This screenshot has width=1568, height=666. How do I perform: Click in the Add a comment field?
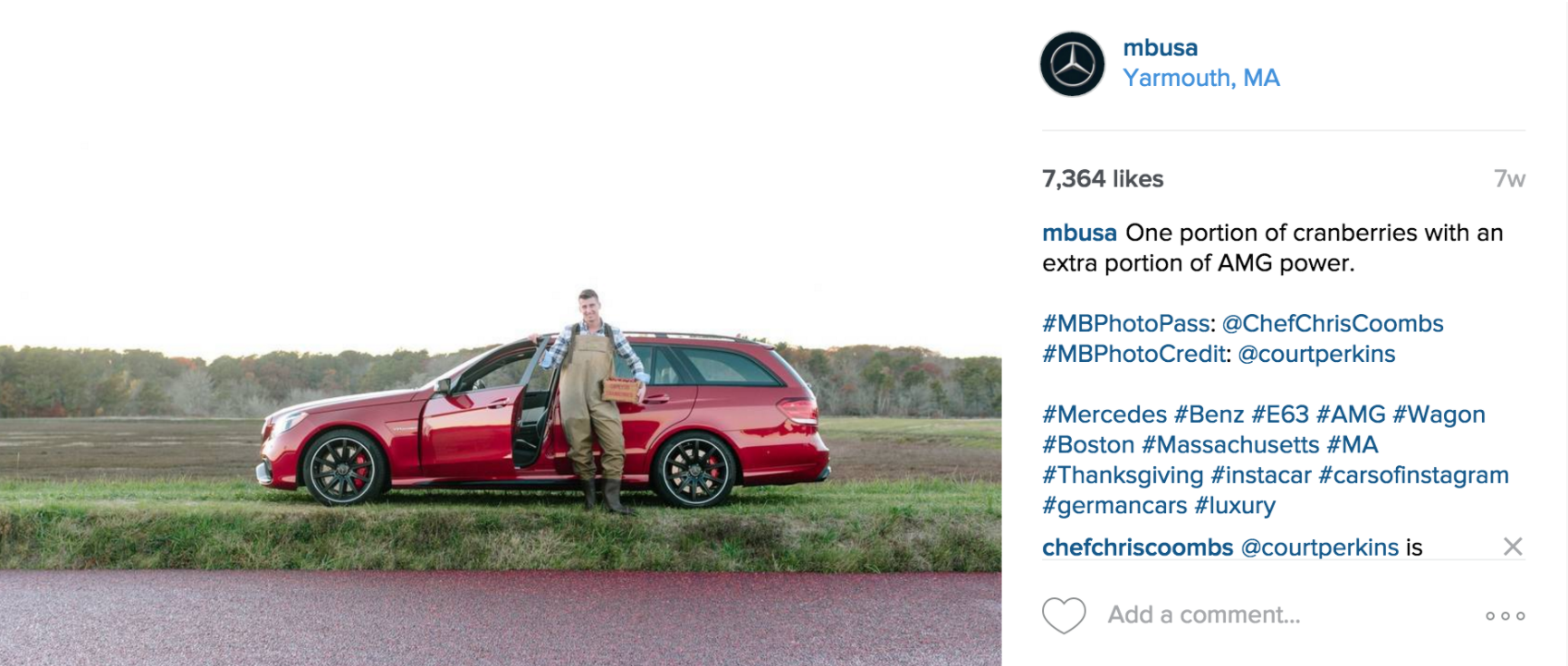point(1204,615)
